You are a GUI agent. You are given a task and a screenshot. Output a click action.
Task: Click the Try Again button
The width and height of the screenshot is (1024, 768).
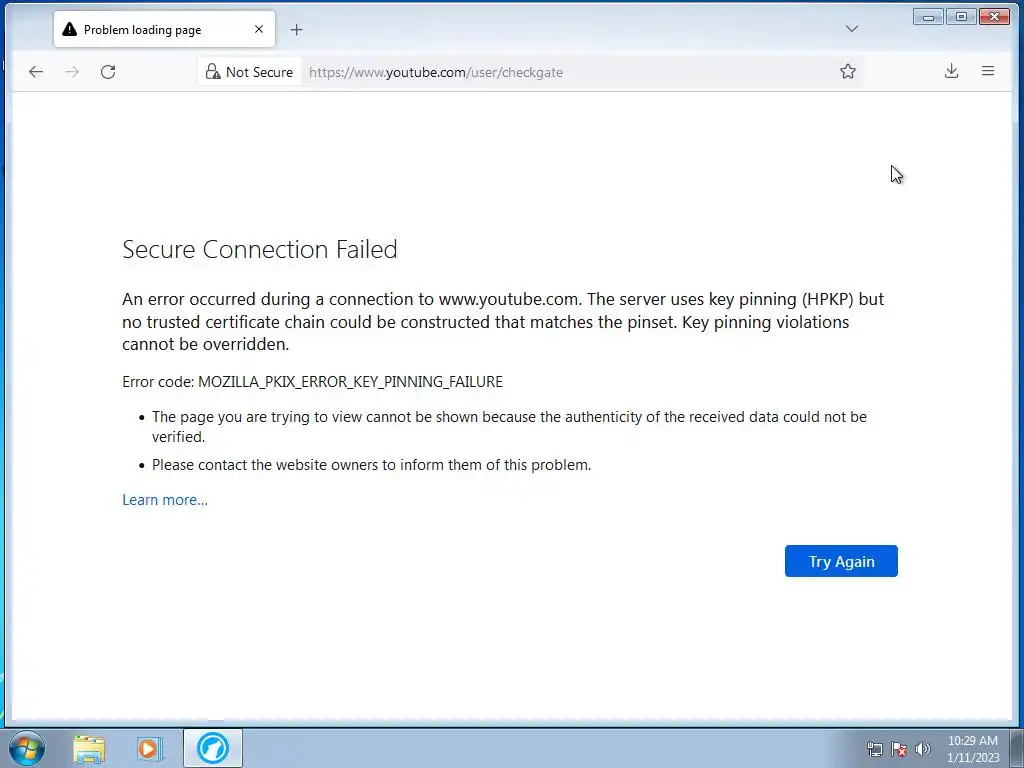pyautogui.click(x=841, y=561)
